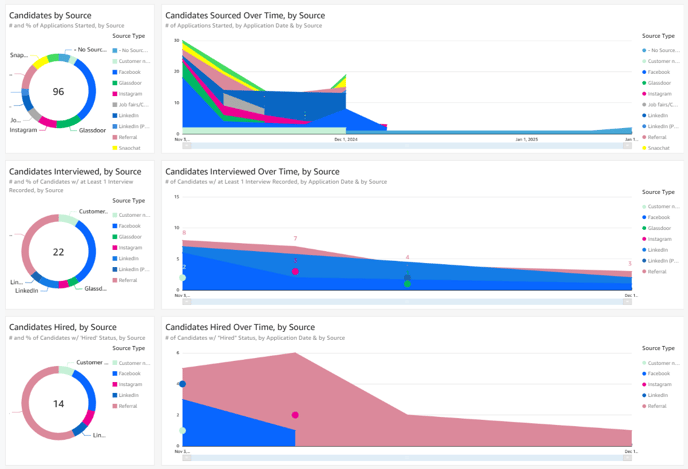Screen dimensions: 688x469
Task: Click Instagram legend dot in Candidates Interviewed Over Time
Action: (x=644, y=239)
